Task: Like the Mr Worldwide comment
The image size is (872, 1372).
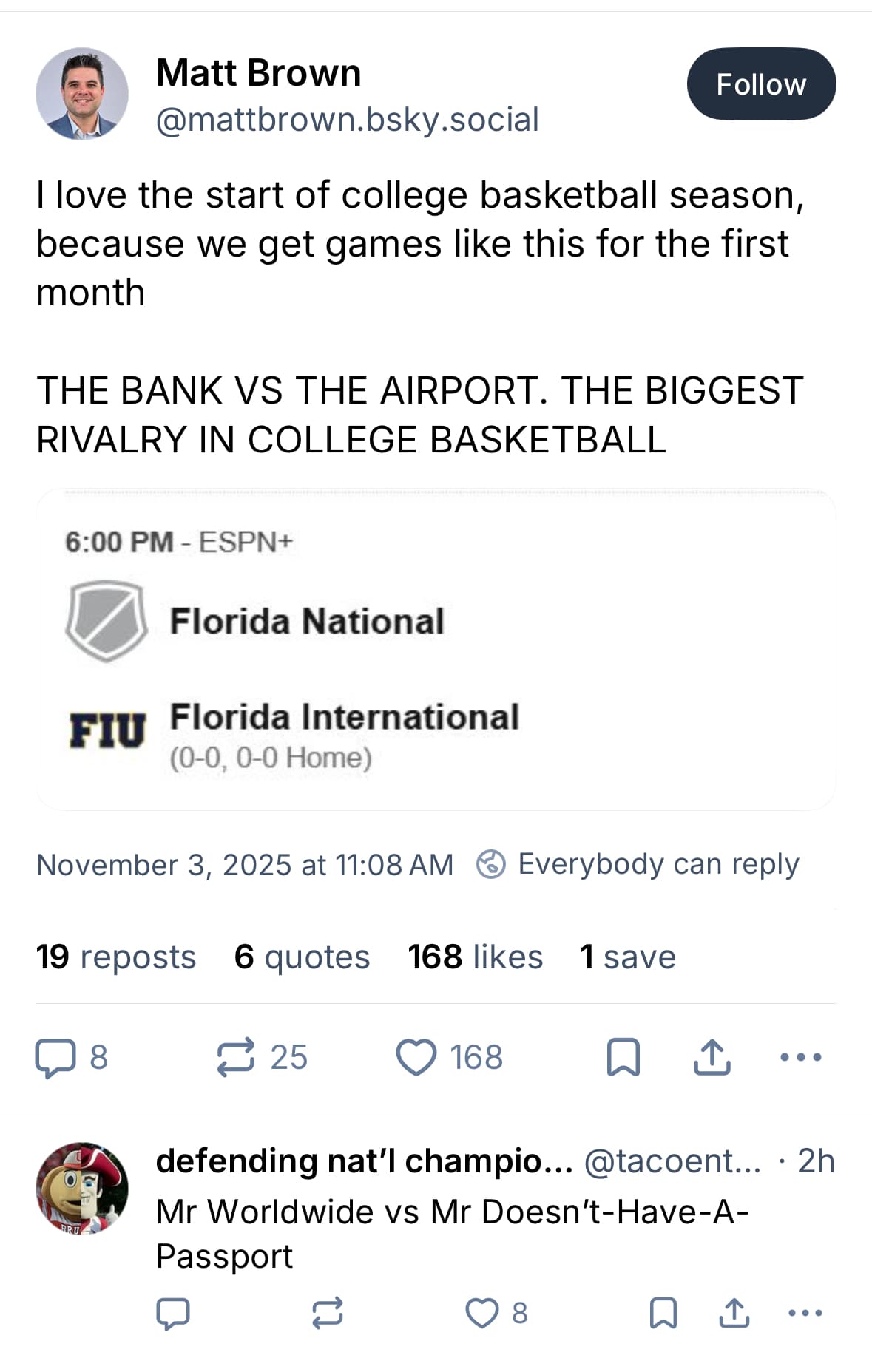Action: click(x=482, y=1313)
